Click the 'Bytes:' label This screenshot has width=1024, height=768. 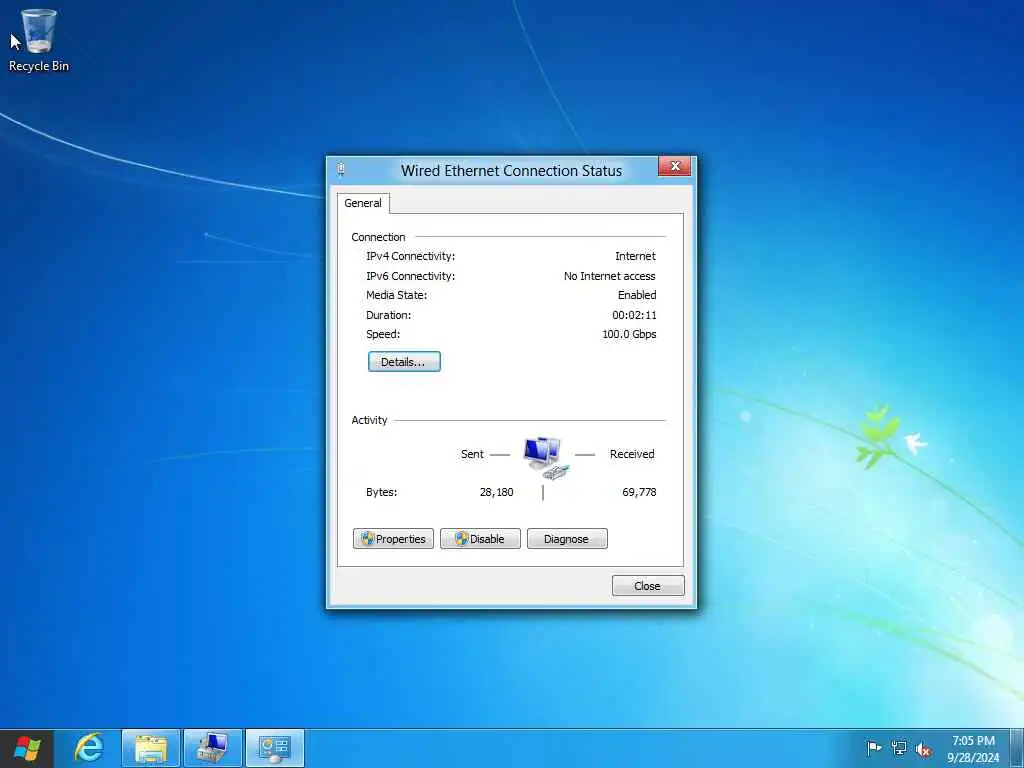pos(381,492)
